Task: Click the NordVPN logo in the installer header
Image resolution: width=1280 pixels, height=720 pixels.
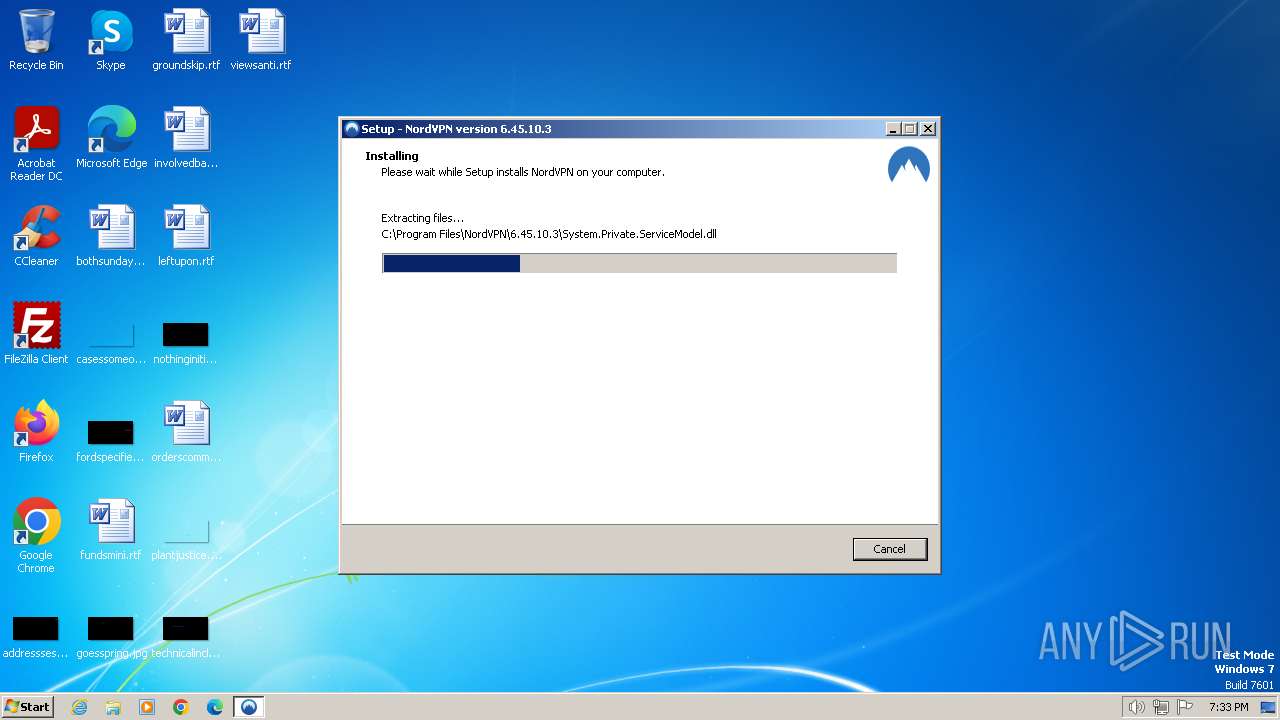Action: coord(908,166)
